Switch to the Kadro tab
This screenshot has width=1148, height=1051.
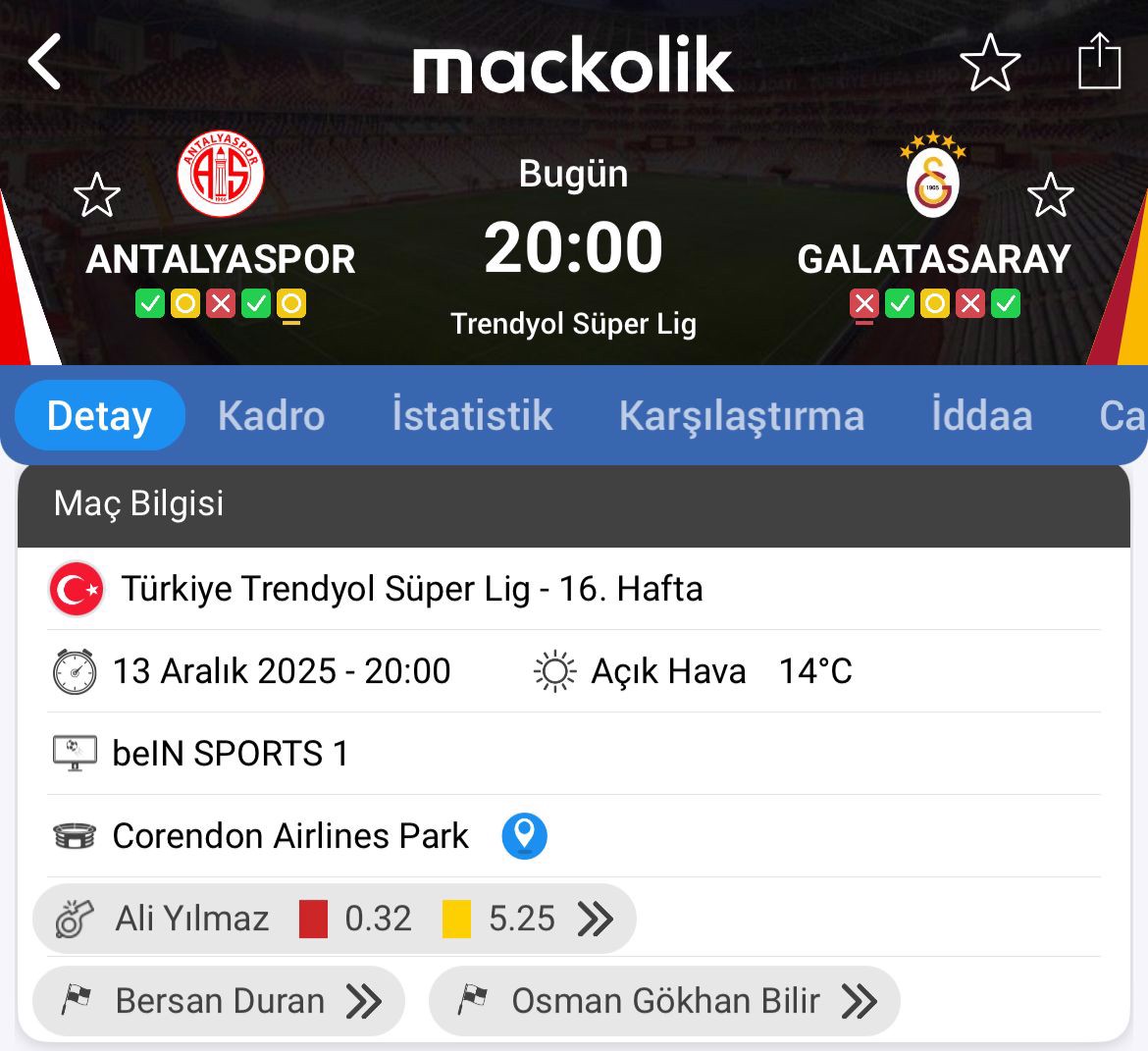[x=271, y=416]
